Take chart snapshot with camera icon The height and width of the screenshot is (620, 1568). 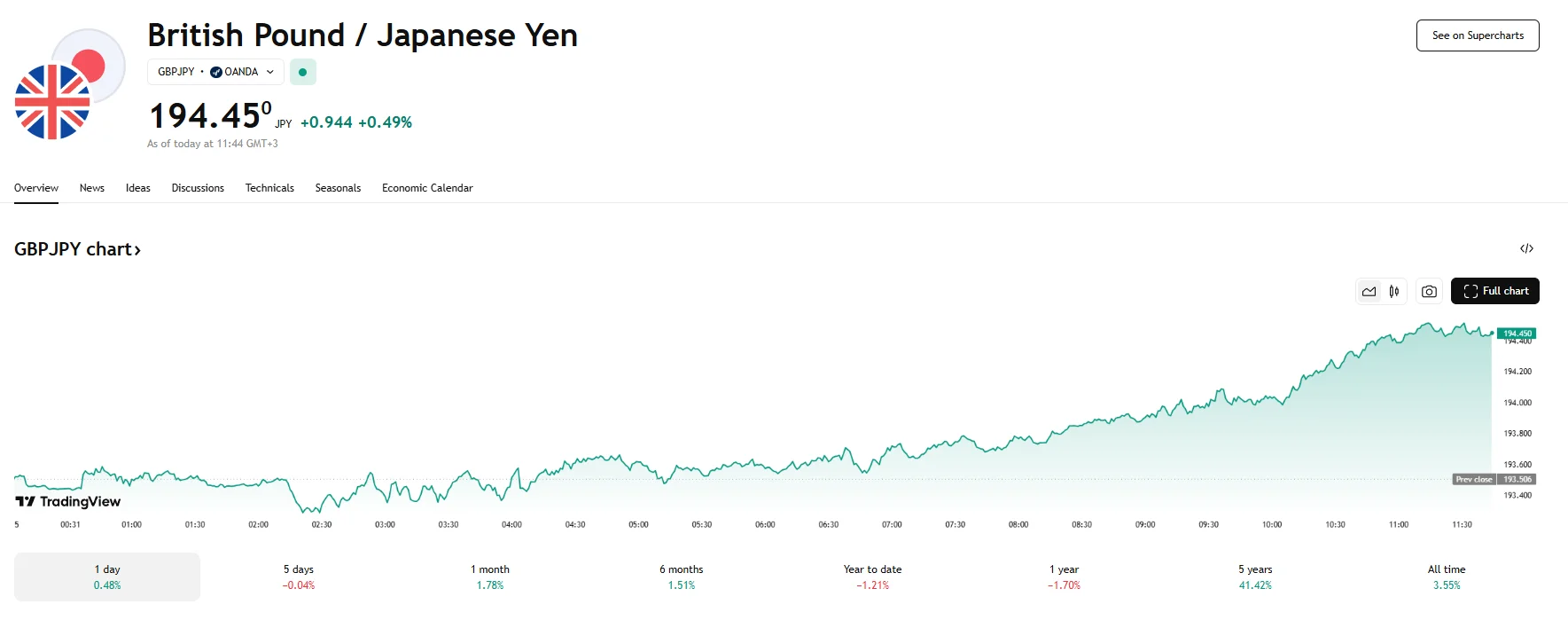[x=1429, y=291]
